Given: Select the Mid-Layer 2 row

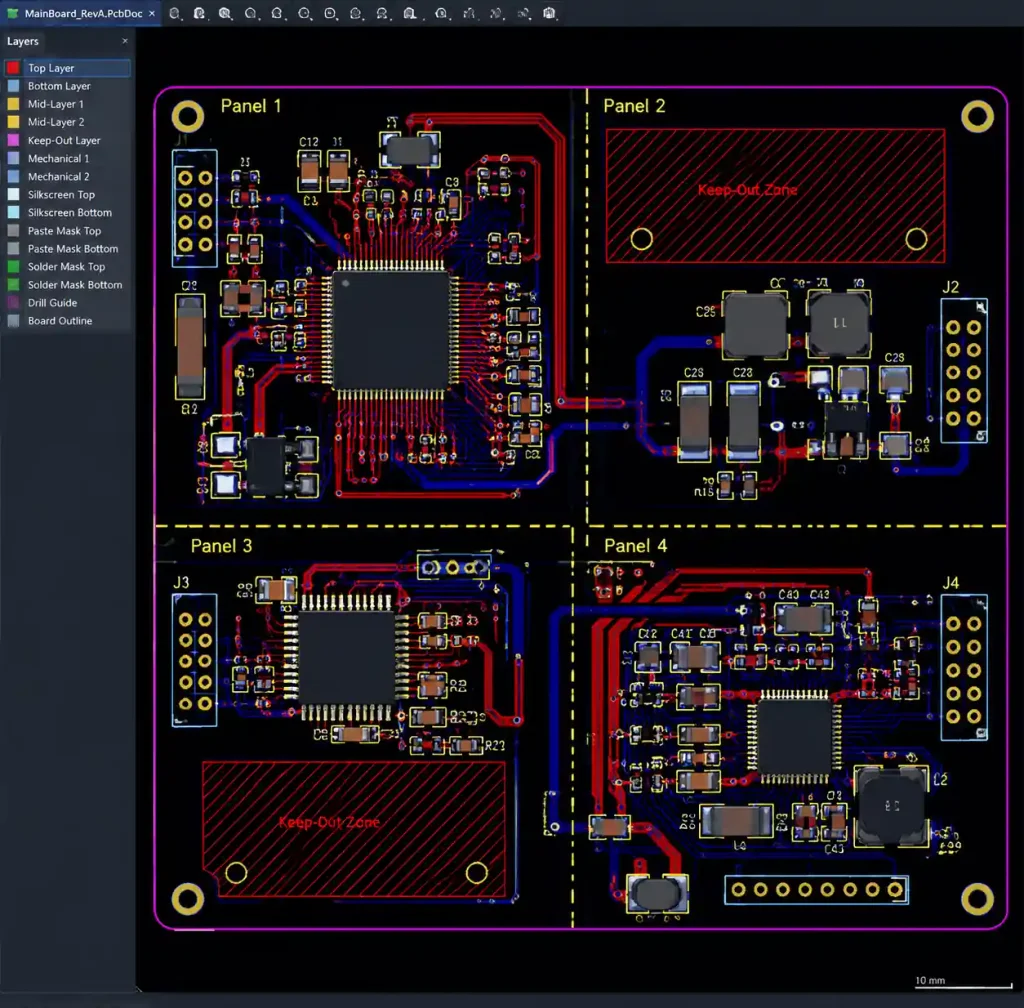Looking at the screenshot, I should point(67,122).
